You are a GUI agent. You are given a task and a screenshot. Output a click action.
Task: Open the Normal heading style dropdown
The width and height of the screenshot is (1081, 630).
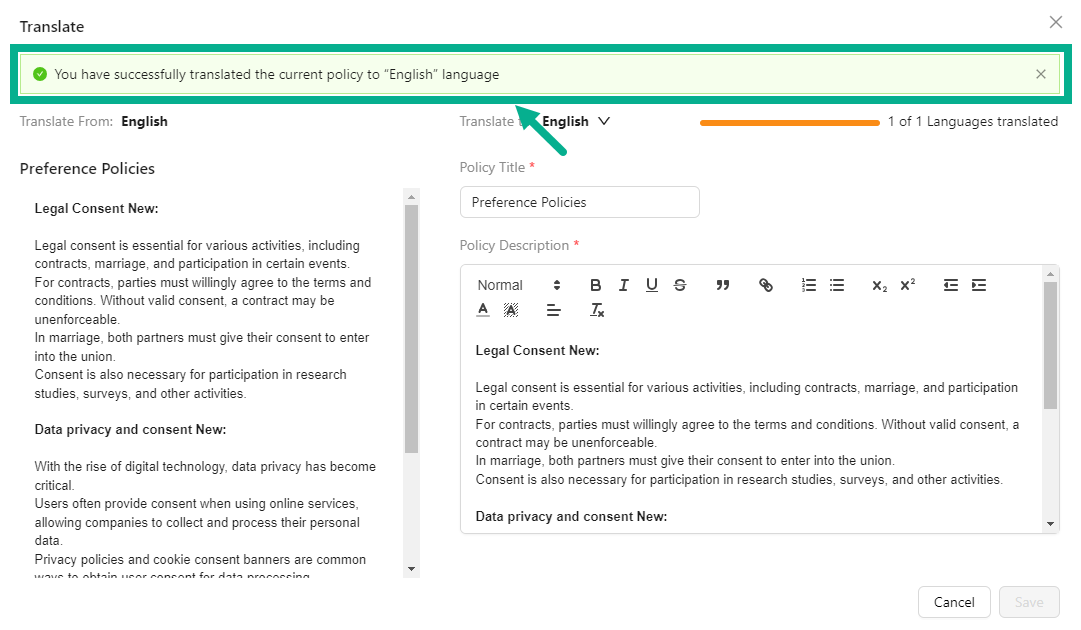(x=519, y=285)
